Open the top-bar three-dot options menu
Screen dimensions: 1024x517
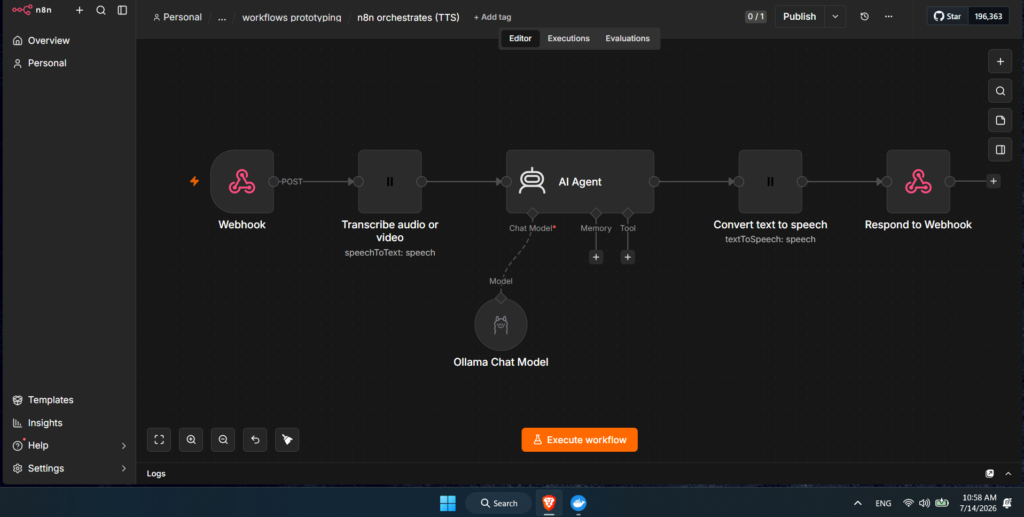(x=888, y=16)
